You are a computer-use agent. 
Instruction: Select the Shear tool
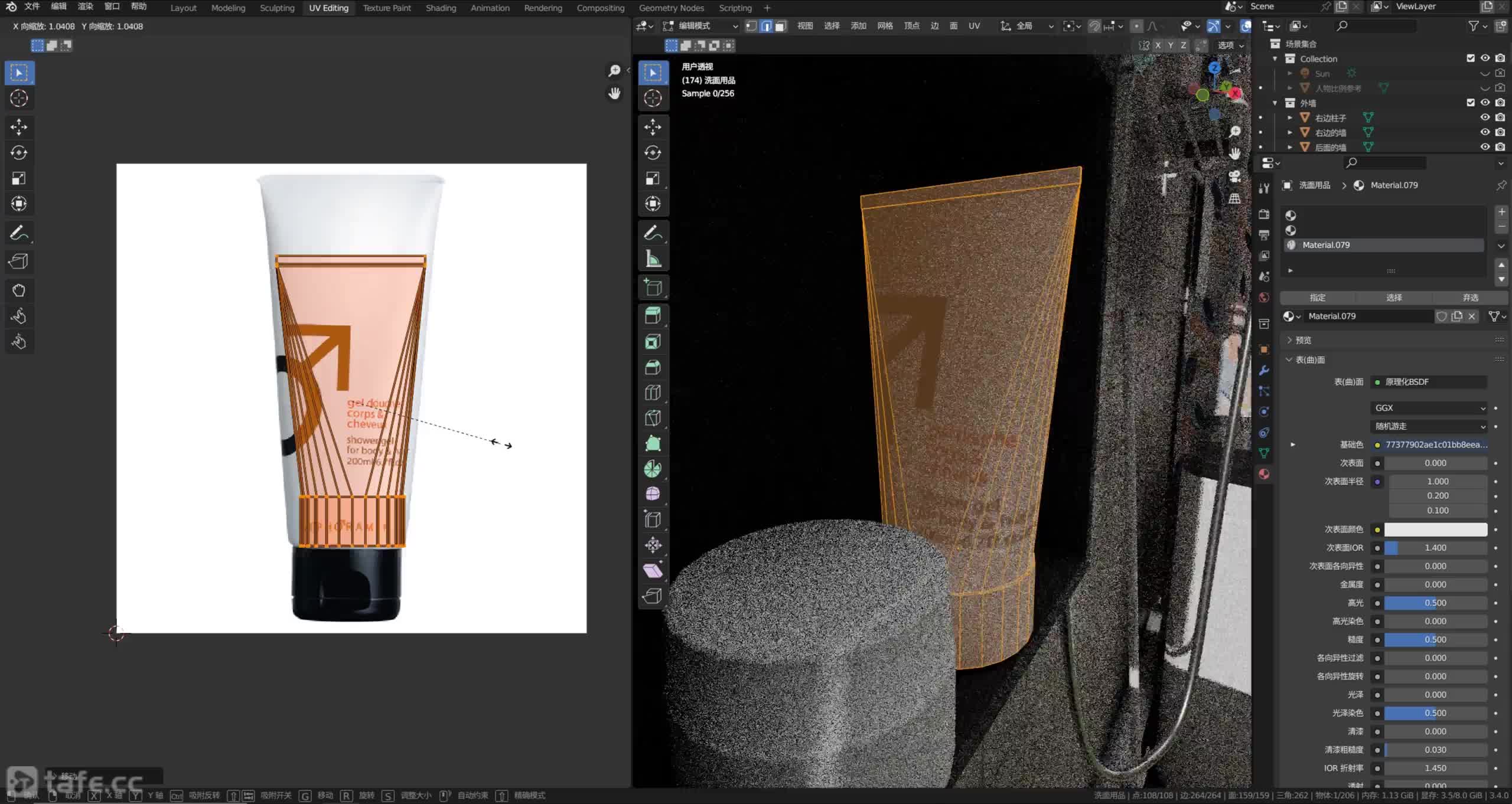click(x=653, y=570)
